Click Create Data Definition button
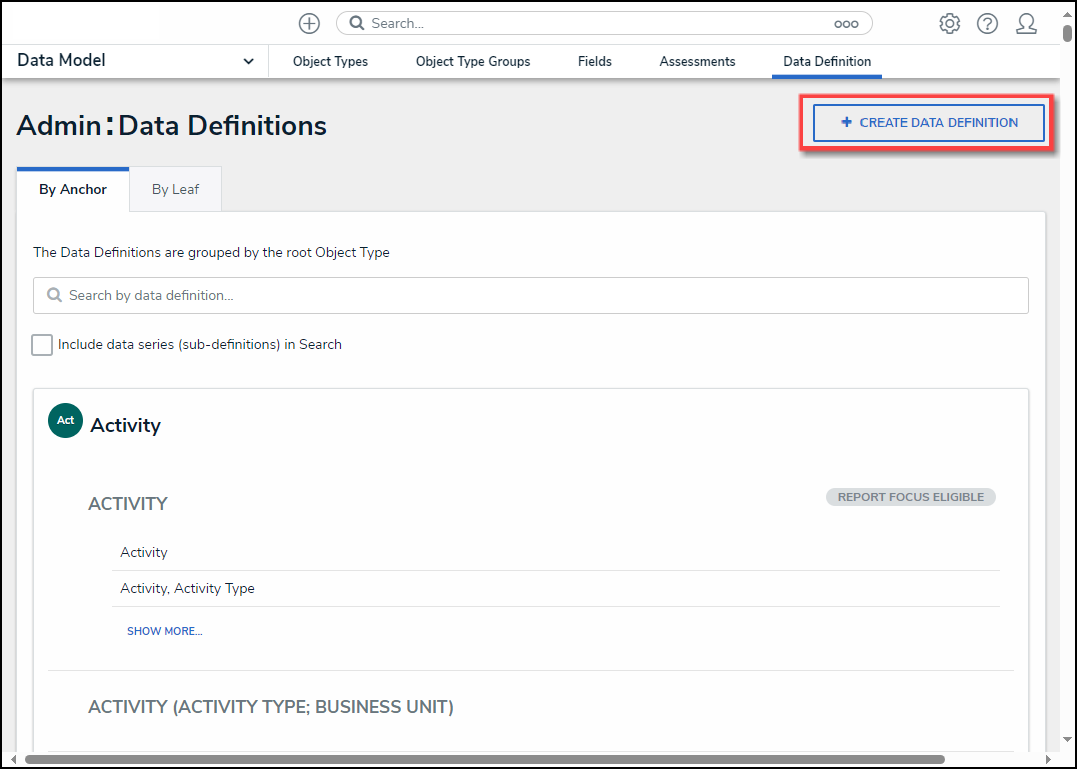Image resolution: width=1077 pixels, height=769 pixels. [x=928, y=123]
